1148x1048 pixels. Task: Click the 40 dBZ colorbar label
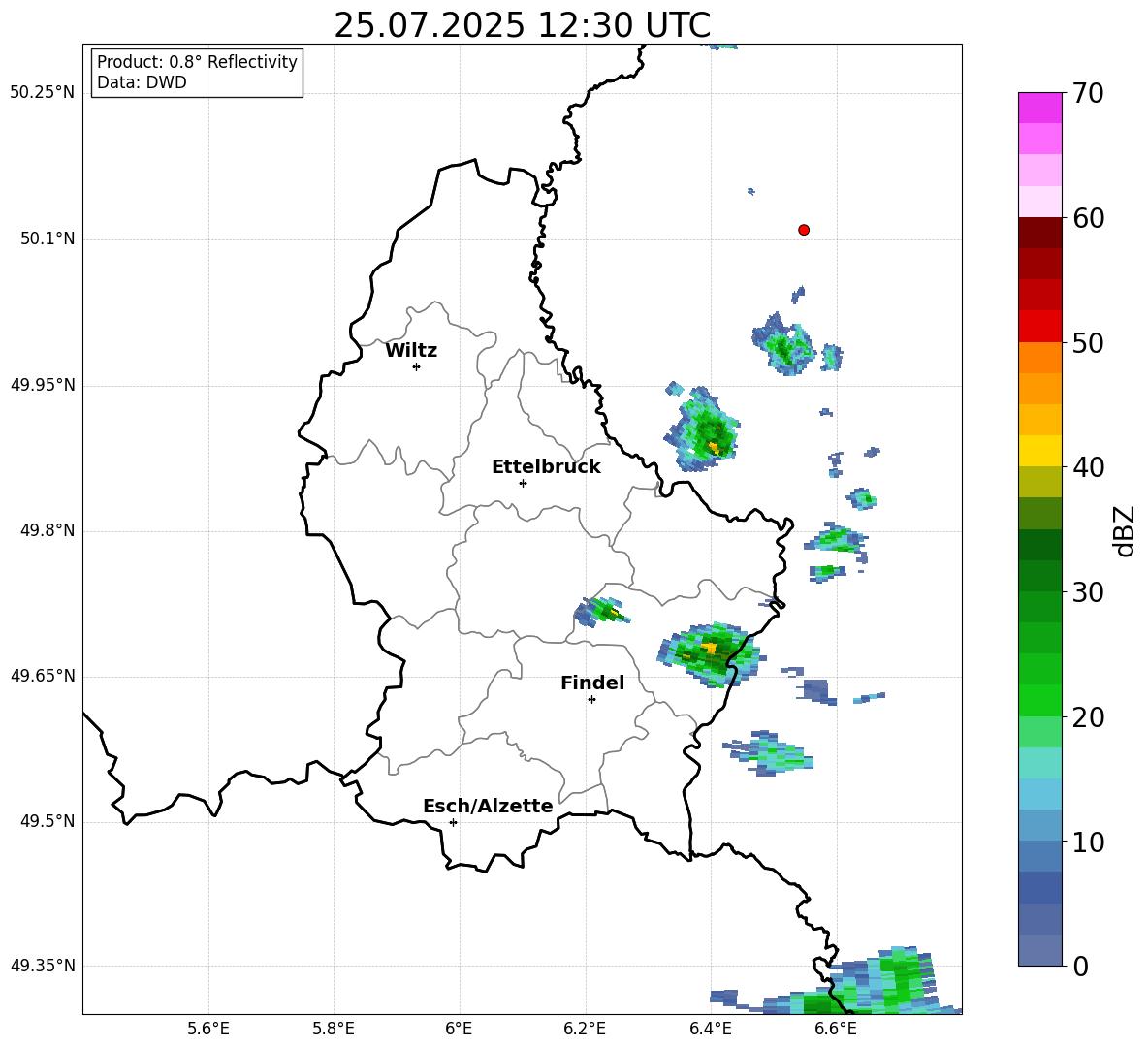1088,467
